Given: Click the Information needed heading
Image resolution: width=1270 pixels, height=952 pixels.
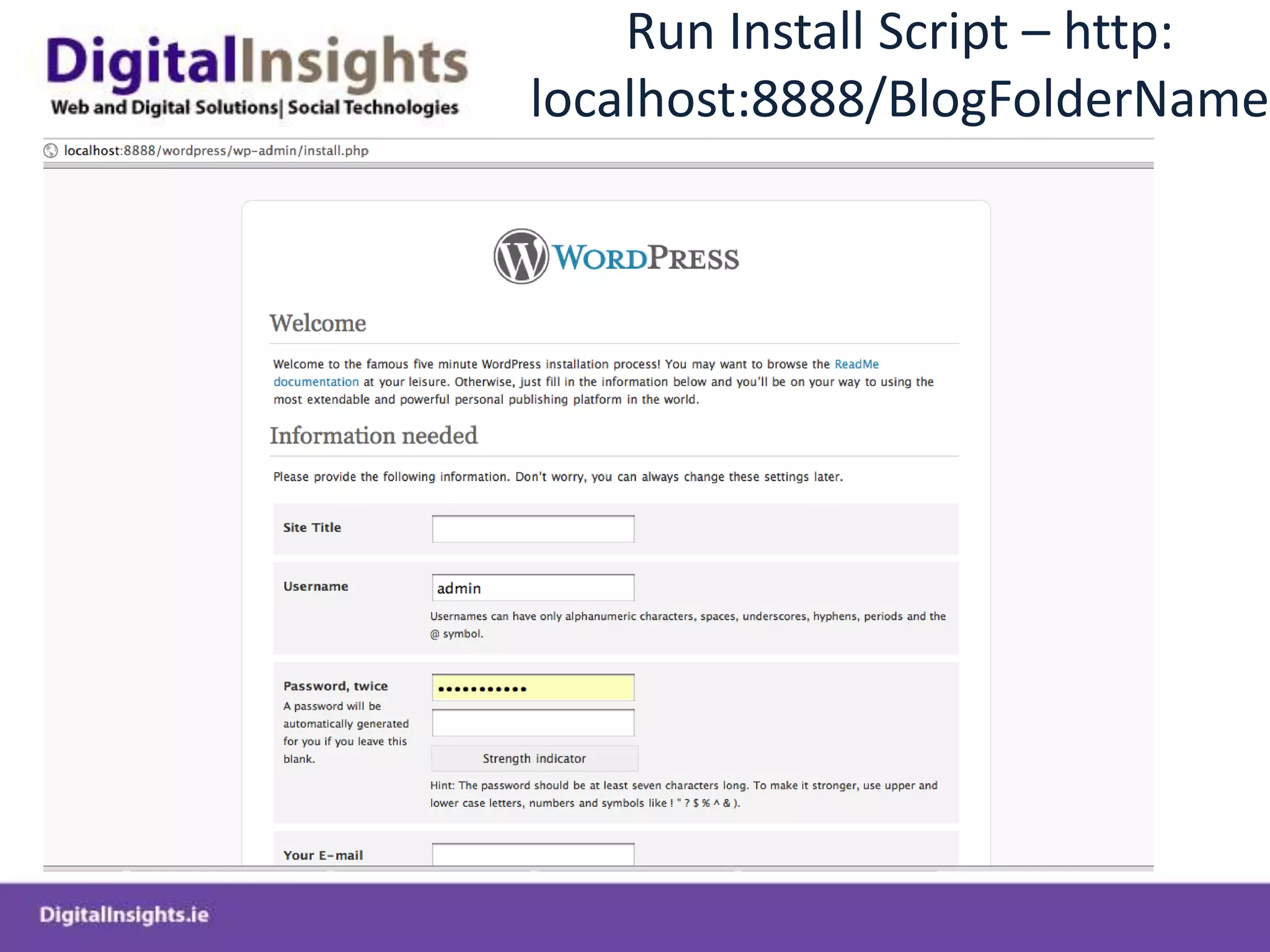Looking at the screenshot, I should point(373,436).
